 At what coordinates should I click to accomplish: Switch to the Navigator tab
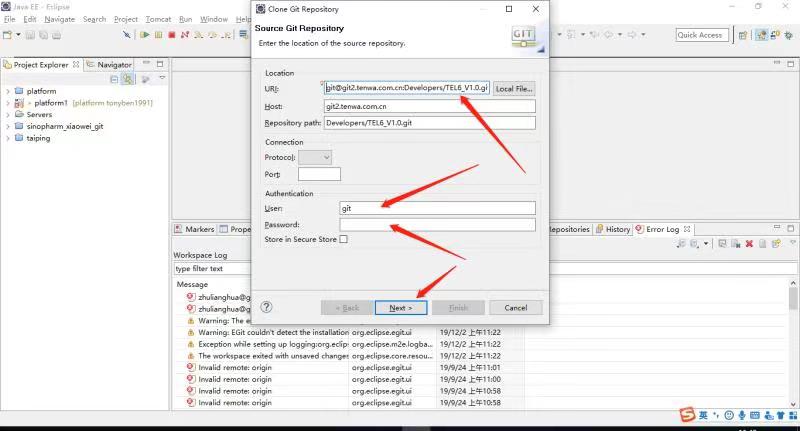click(110, 65)
